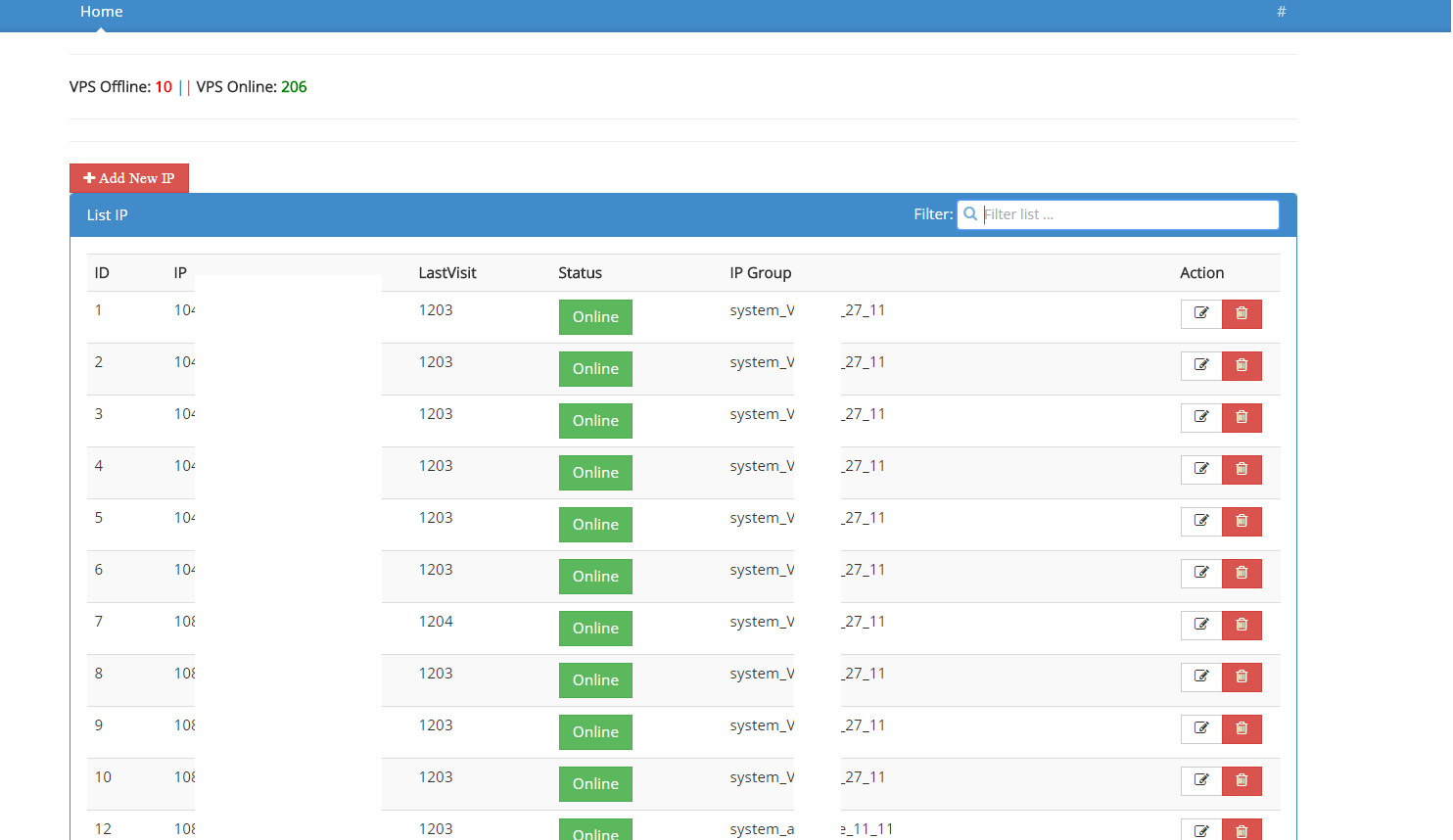Click the VPS Offline count 10

pyautogui.click(x=164, y=87)
